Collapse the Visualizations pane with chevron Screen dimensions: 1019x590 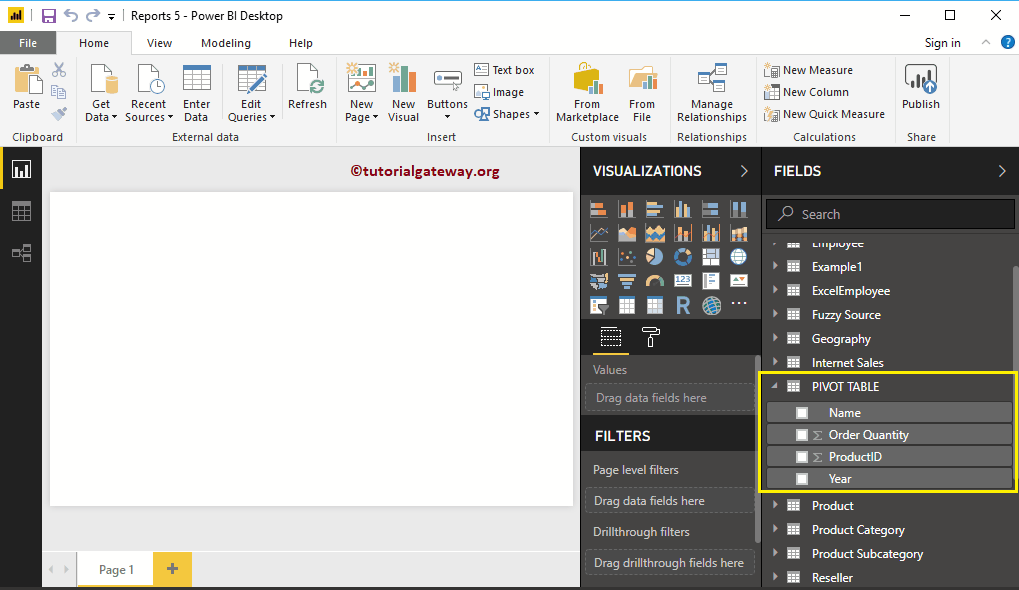744,171
